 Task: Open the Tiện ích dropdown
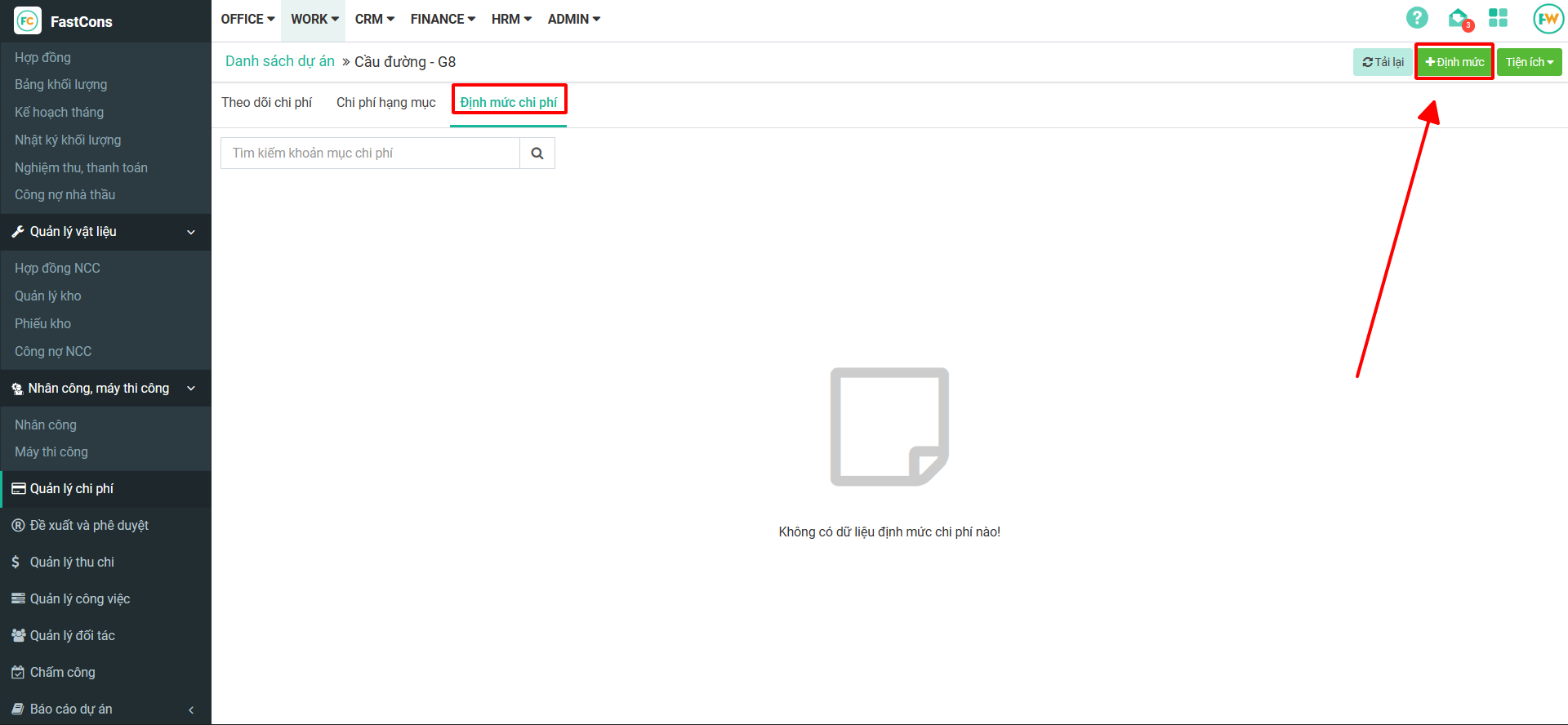coord(1529,62)
